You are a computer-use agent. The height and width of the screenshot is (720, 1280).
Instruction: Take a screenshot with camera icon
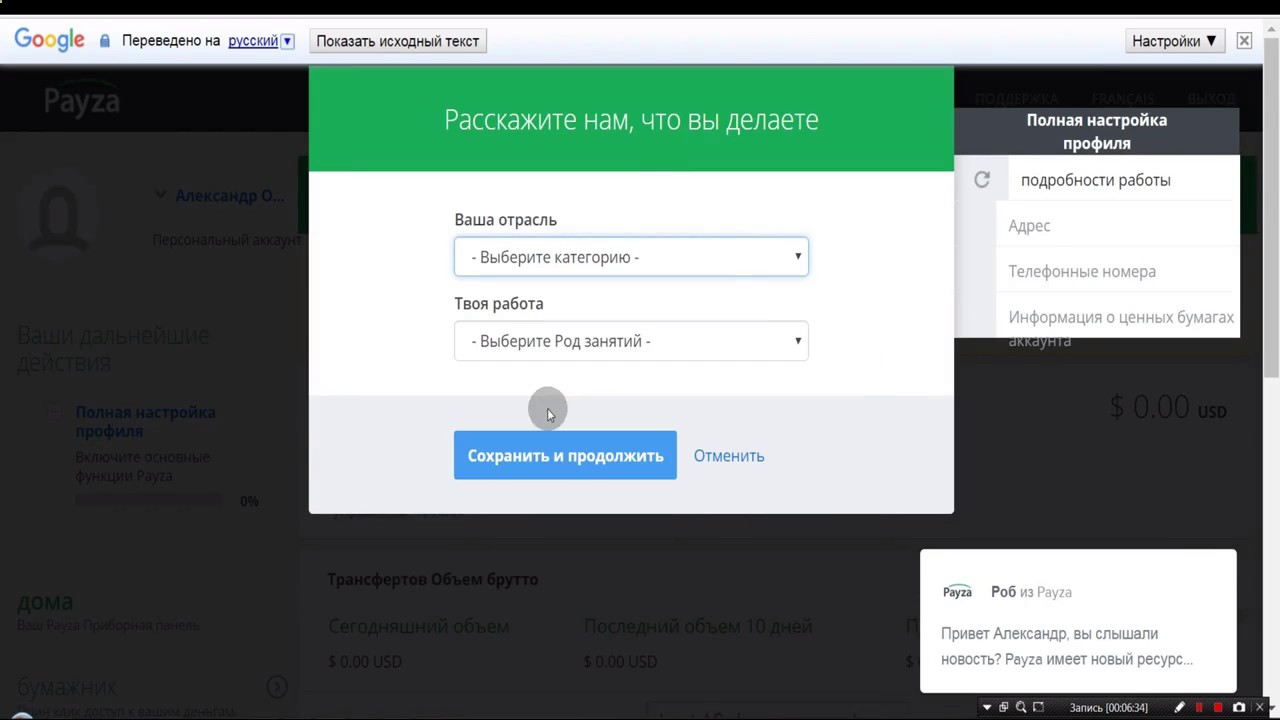(1239, 707)
